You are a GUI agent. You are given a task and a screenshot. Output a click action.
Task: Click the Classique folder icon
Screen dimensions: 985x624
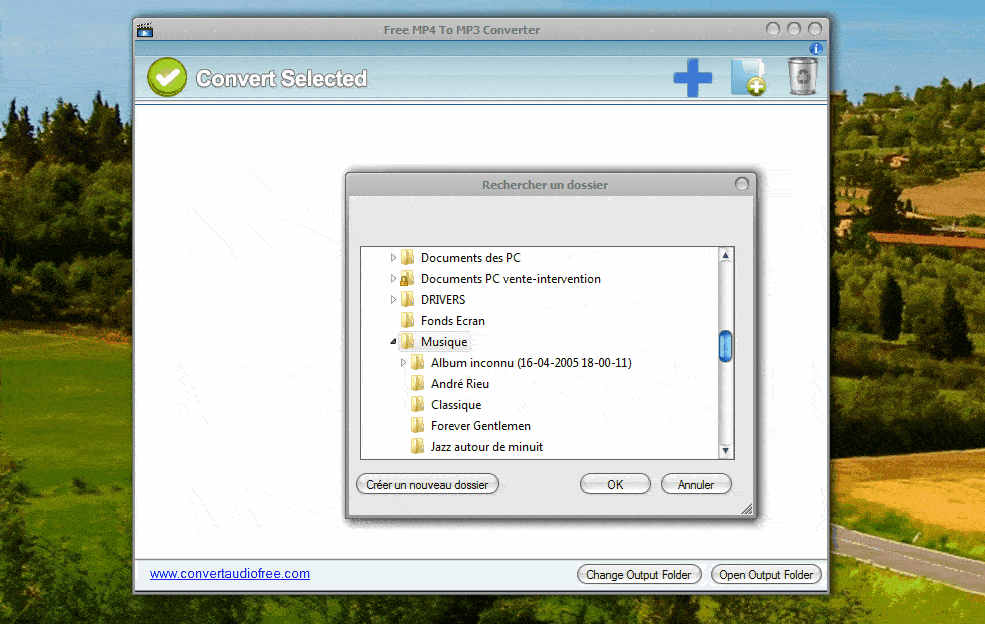[418, 405]
